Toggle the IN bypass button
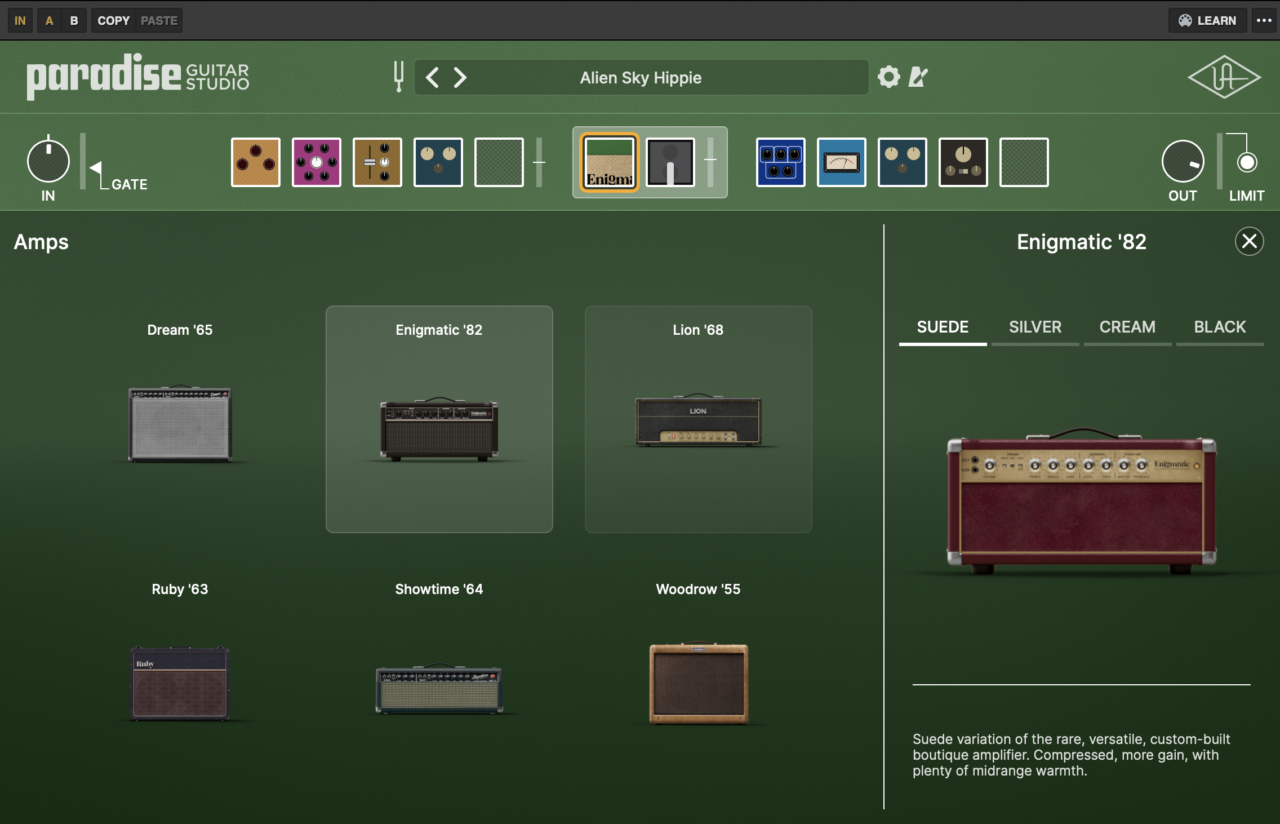This screenshot has width=1280, height=824. 20,20
